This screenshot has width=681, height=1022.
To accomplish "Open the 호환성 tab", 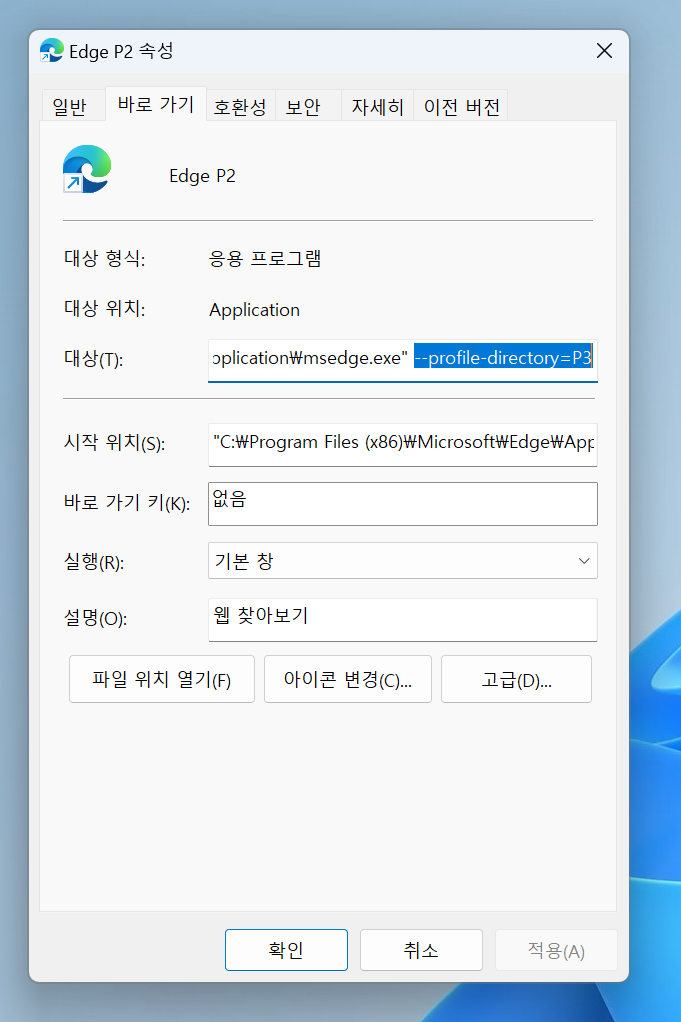I will [x=240, y=106].
